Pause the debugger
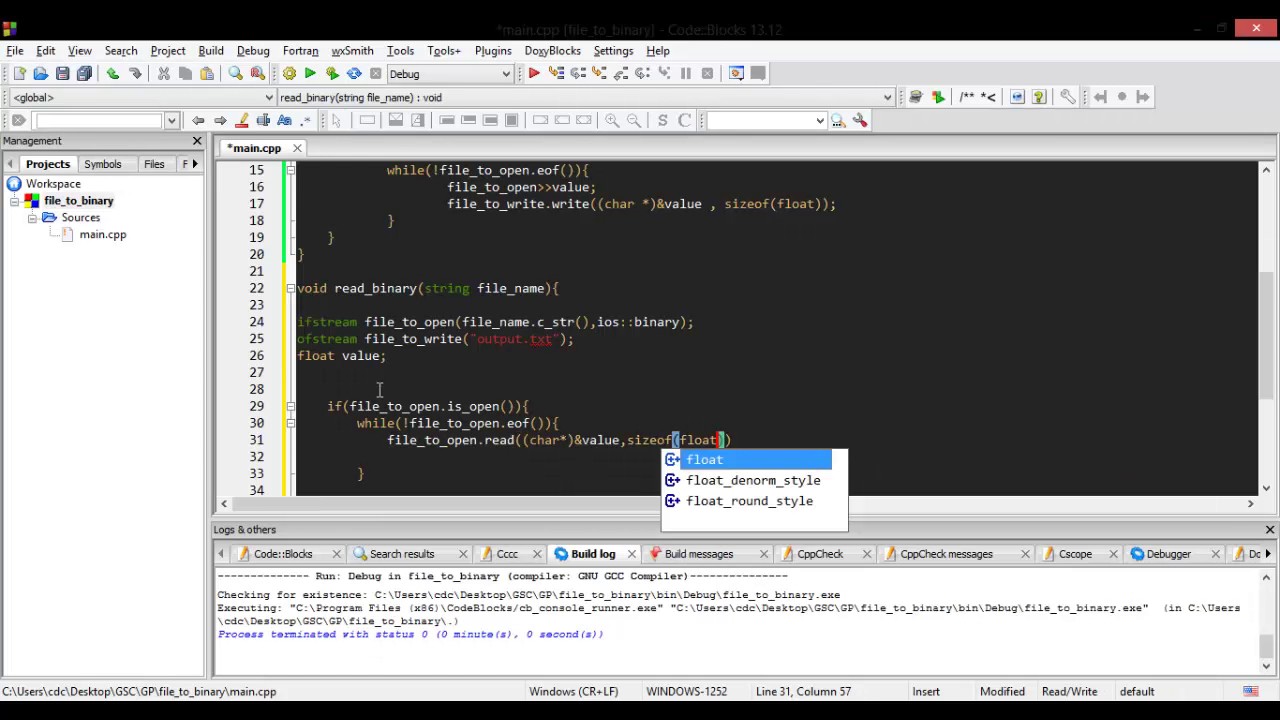Viewport: 1280px width, 720px height. tap(686, 73)
